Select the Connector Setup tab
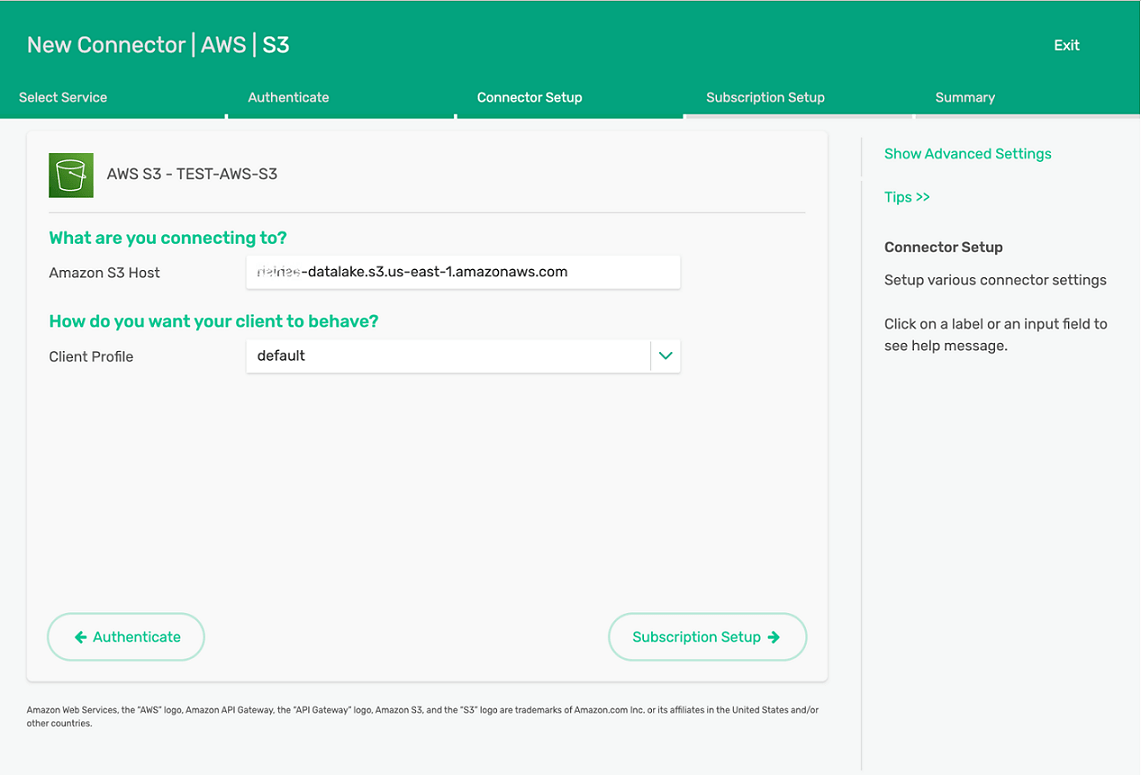 pyautogui.click(x=529, y=97)
